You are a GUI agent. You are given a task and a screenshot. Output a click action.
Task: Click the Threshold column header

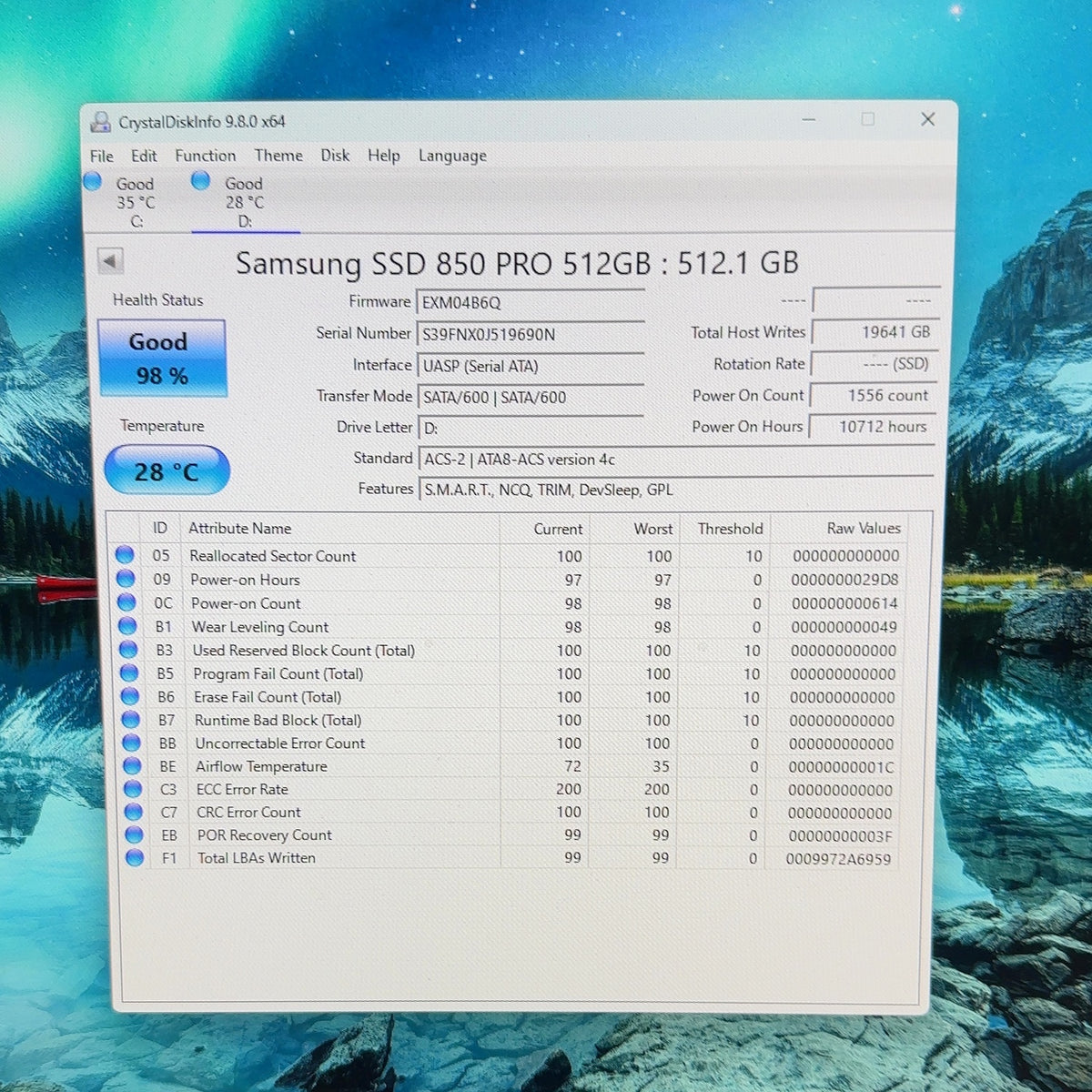coord(730,529)
